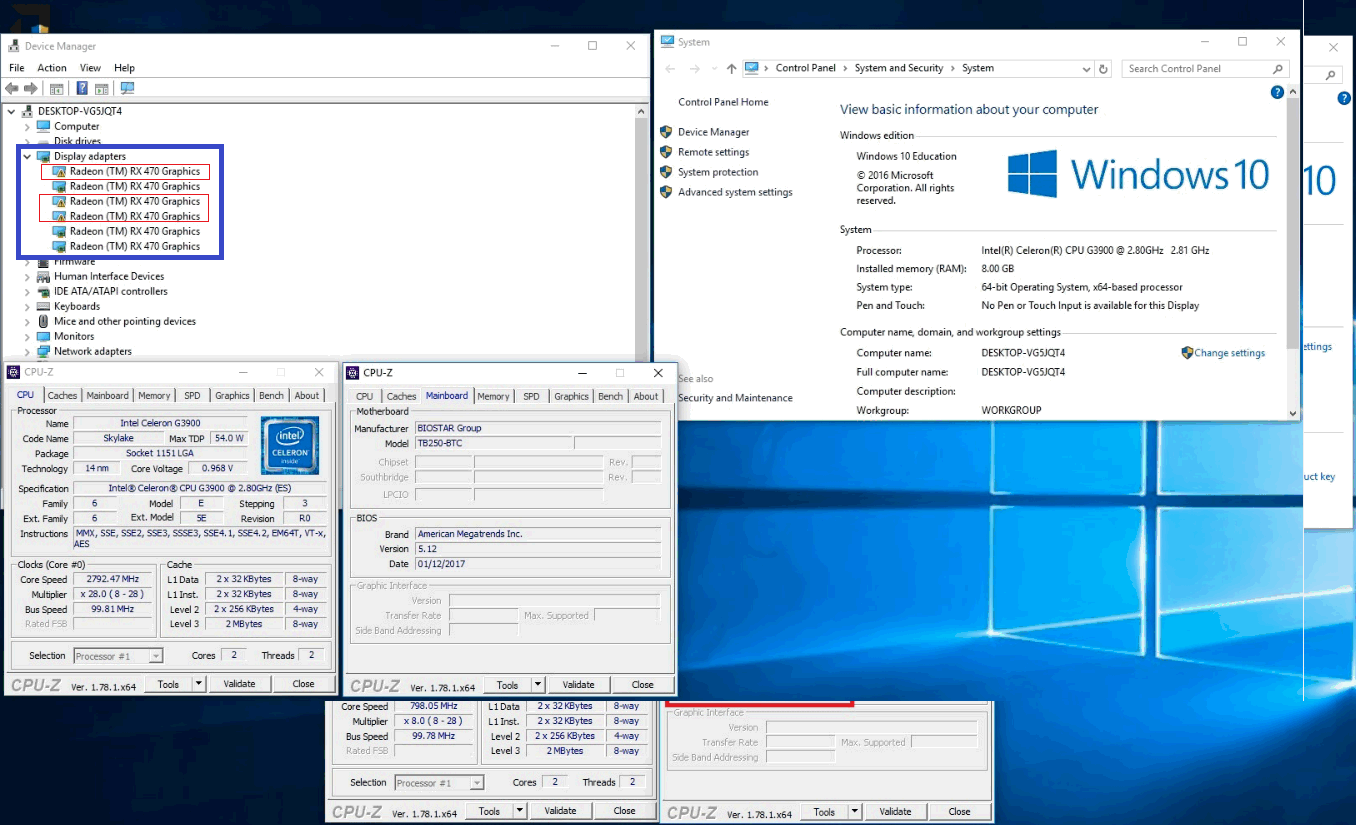Click the Computer category icon in device tree
1356x825 pixels.
point(43,126)
